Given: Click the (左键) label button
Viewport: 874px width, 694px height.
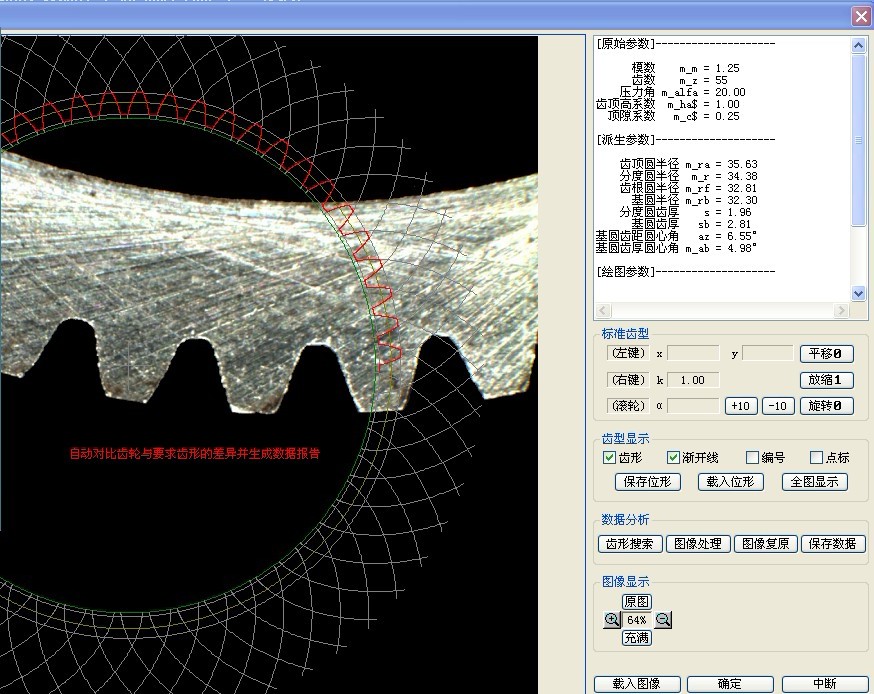Looking at the screenshot, I should (x=628, y=353).
